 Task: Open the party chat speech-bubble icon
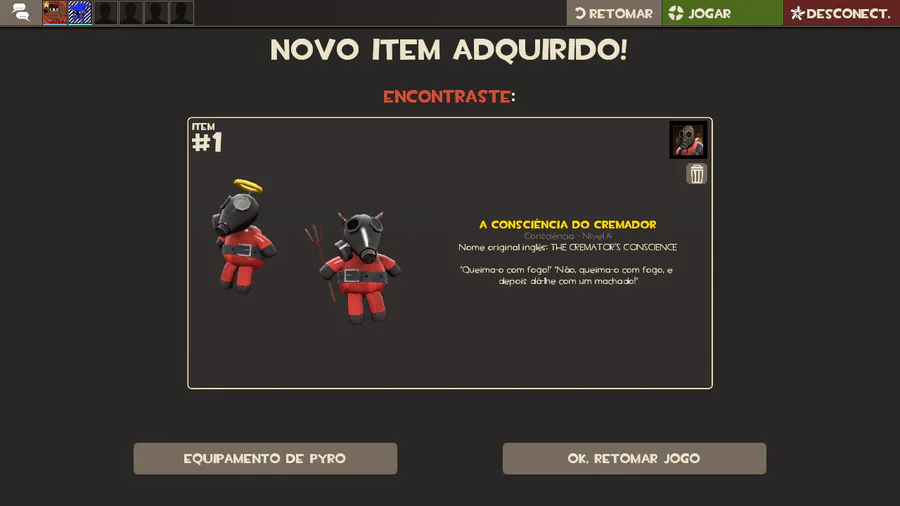point(21,13)
